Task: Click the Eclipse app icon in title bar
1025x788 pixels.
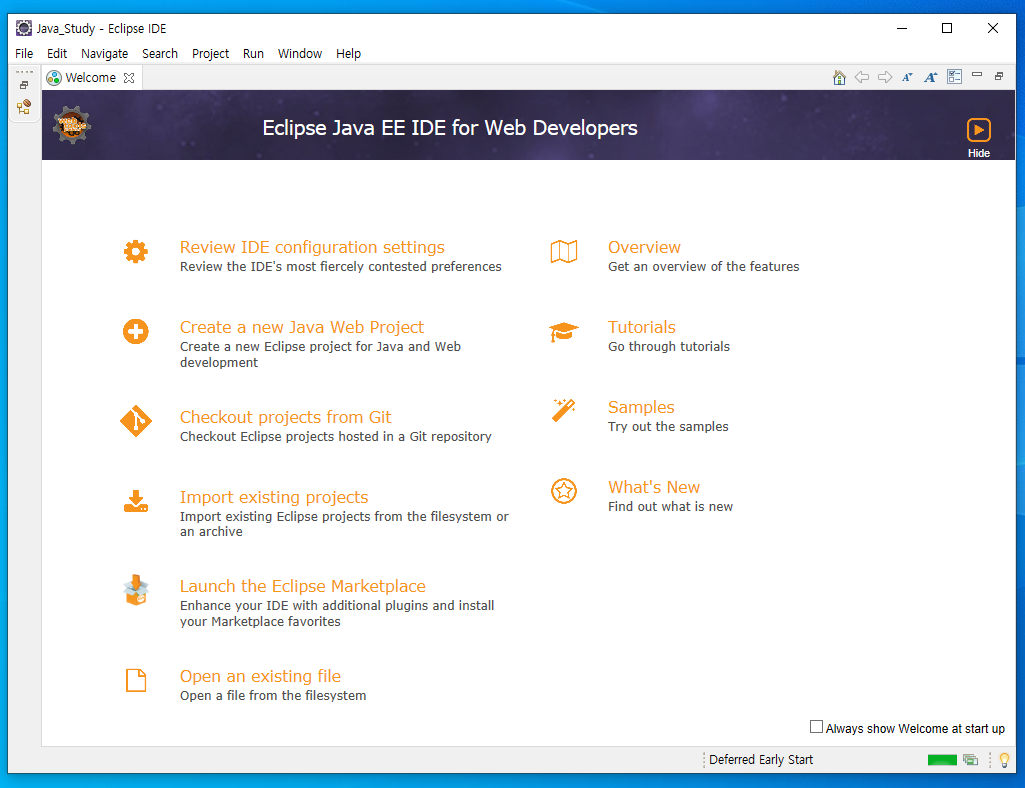Action: coord(24,28)
